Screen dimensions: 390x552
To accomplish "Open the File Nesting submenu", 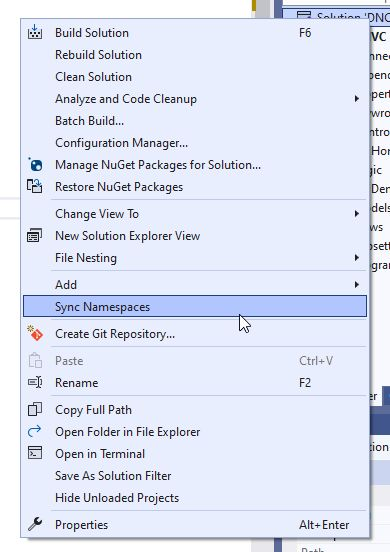I will click(195, 258).
